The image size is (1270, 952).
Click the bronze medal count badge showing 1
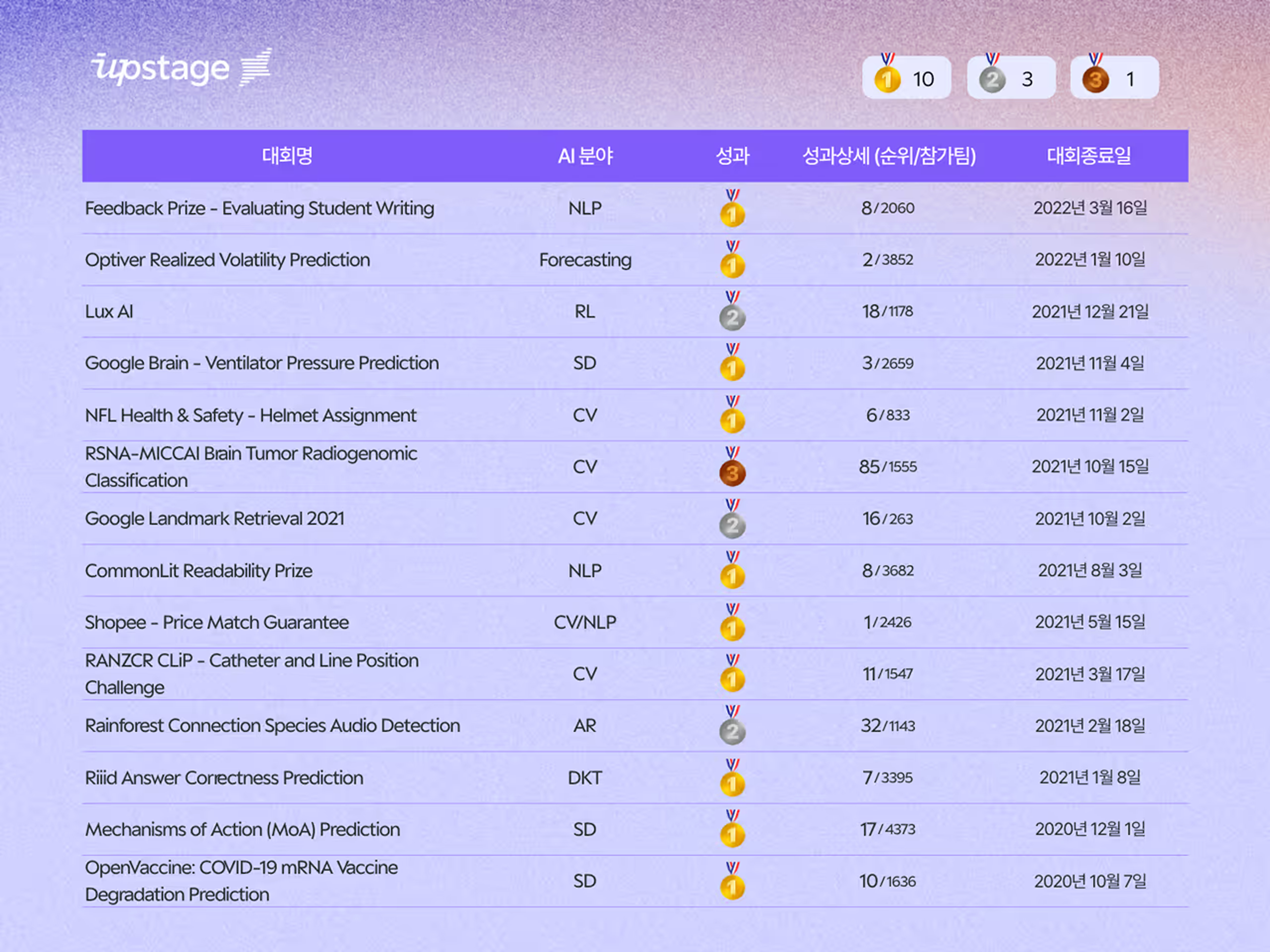point(1114,77)
